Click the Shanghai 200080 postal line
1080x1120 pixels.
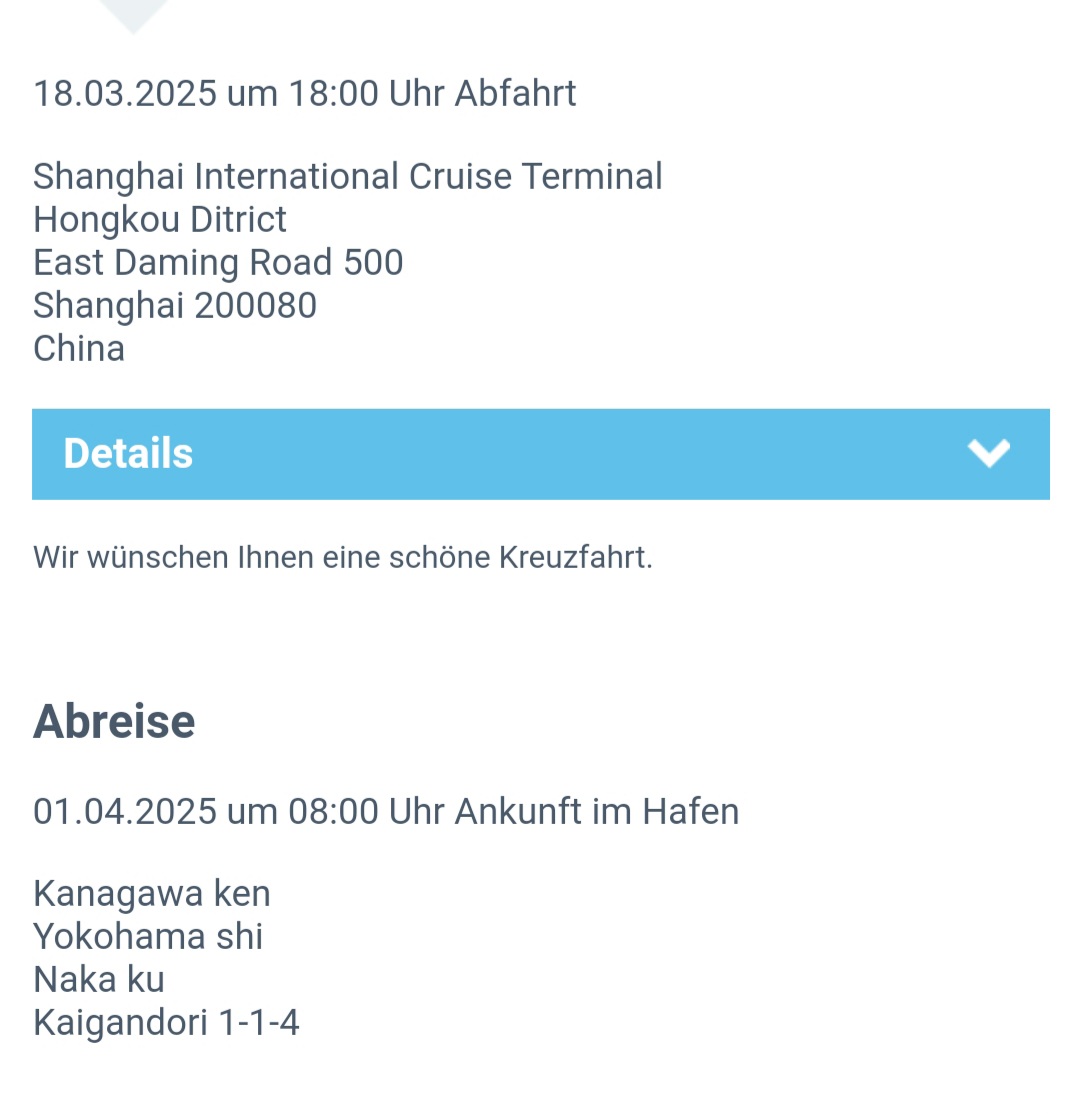pyautogui.click(x=175, y=306)
